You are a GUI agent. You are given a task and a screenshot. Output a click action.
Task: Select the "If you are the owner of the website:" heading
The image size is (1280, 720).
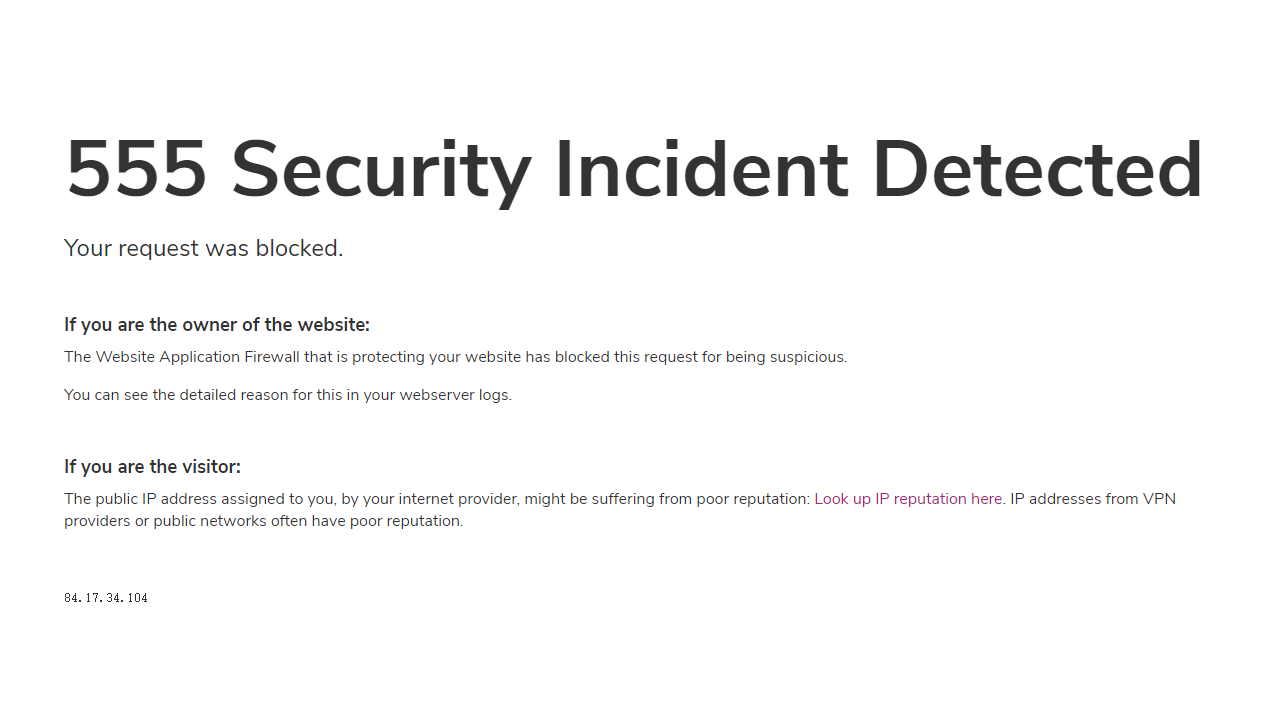point(217,325)
